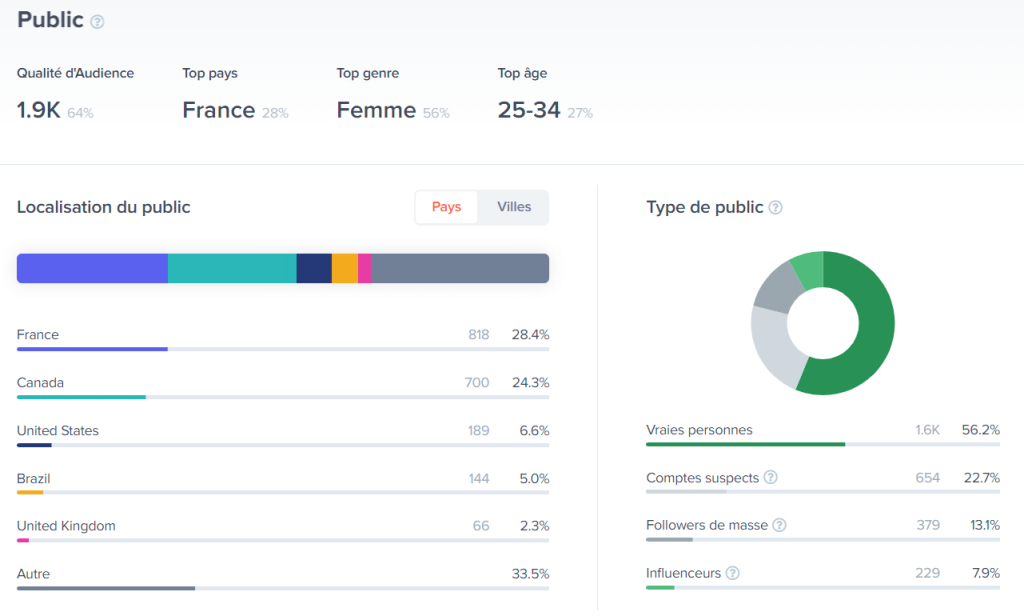Click the help icon next to Public heading

pos(97,22)
